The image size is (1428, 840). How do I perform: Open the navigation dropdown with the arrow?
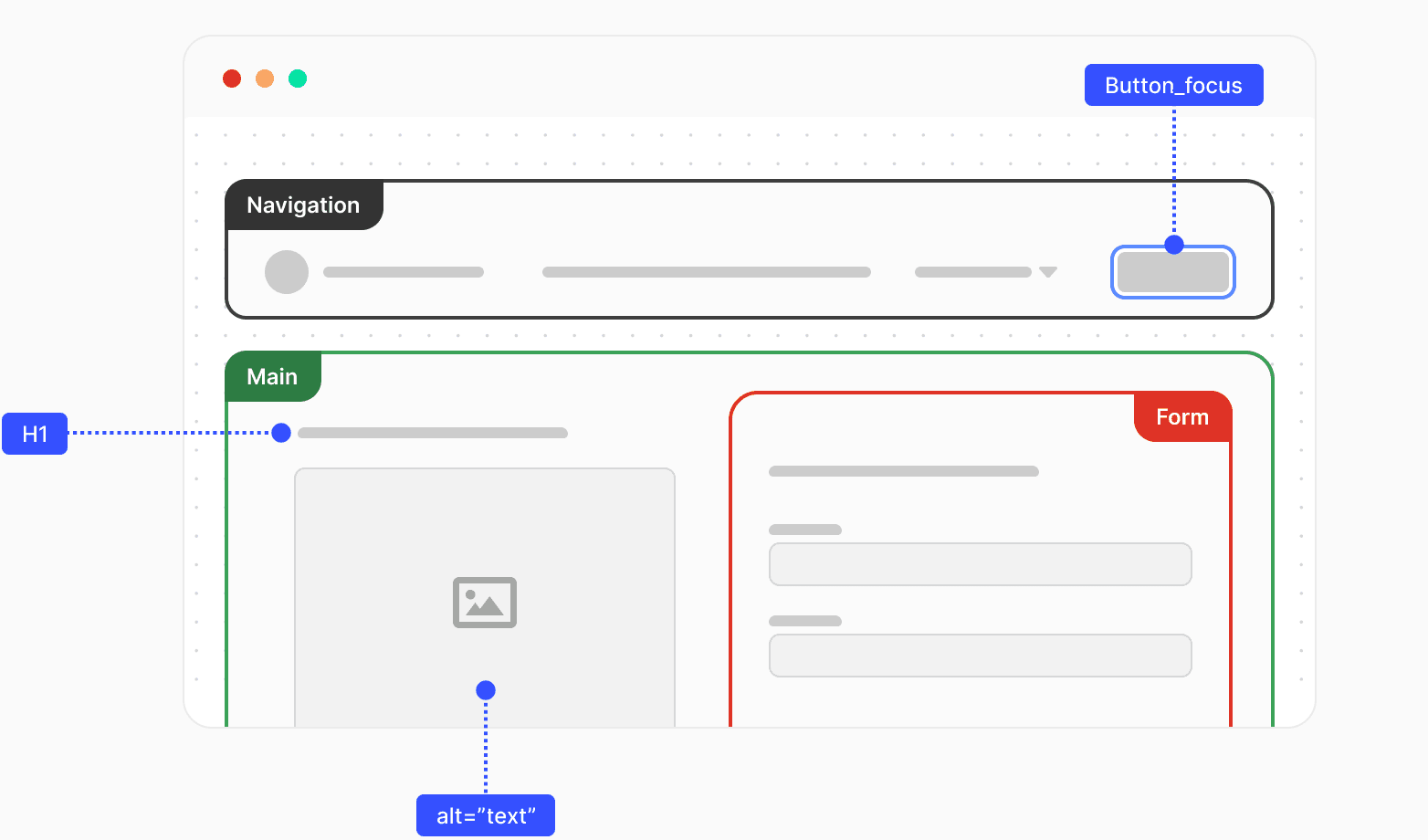pos(1047,271)
